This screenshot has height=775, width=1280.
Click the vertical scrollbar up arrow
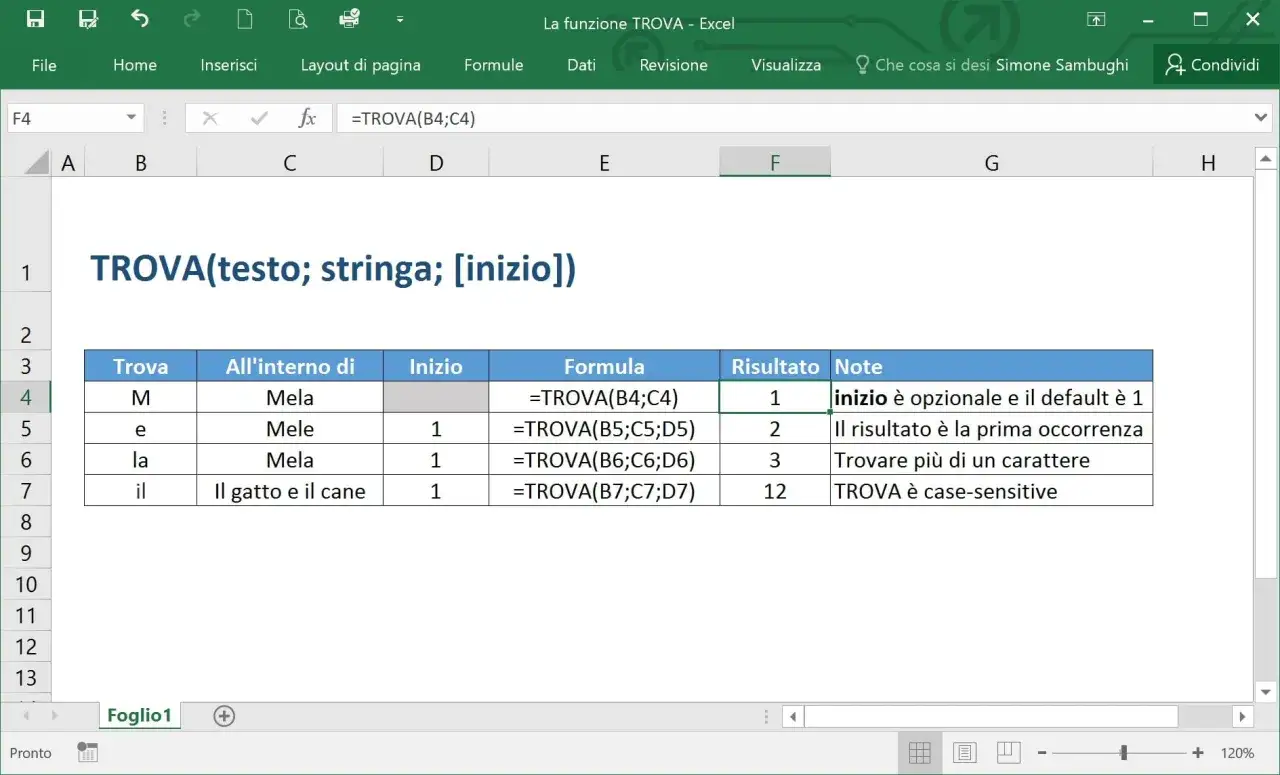(1266, 159)
